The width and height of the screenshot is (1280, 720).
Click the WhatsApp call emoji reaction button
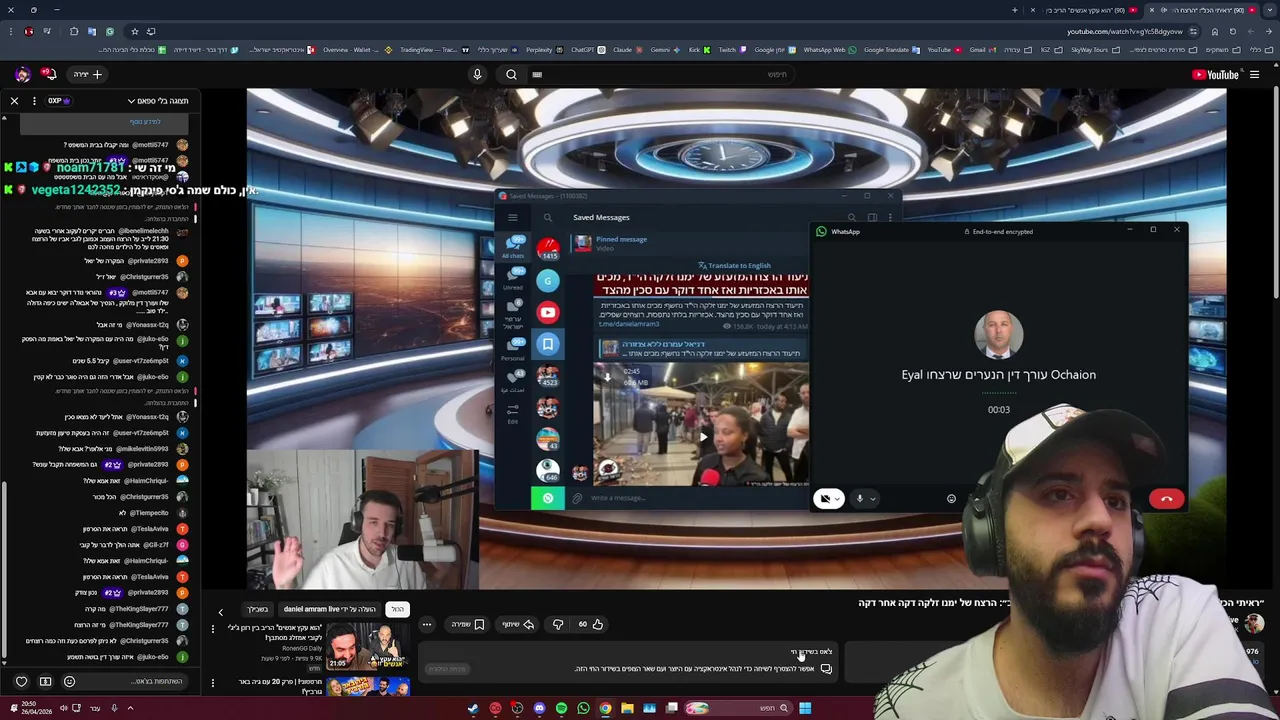951,499
